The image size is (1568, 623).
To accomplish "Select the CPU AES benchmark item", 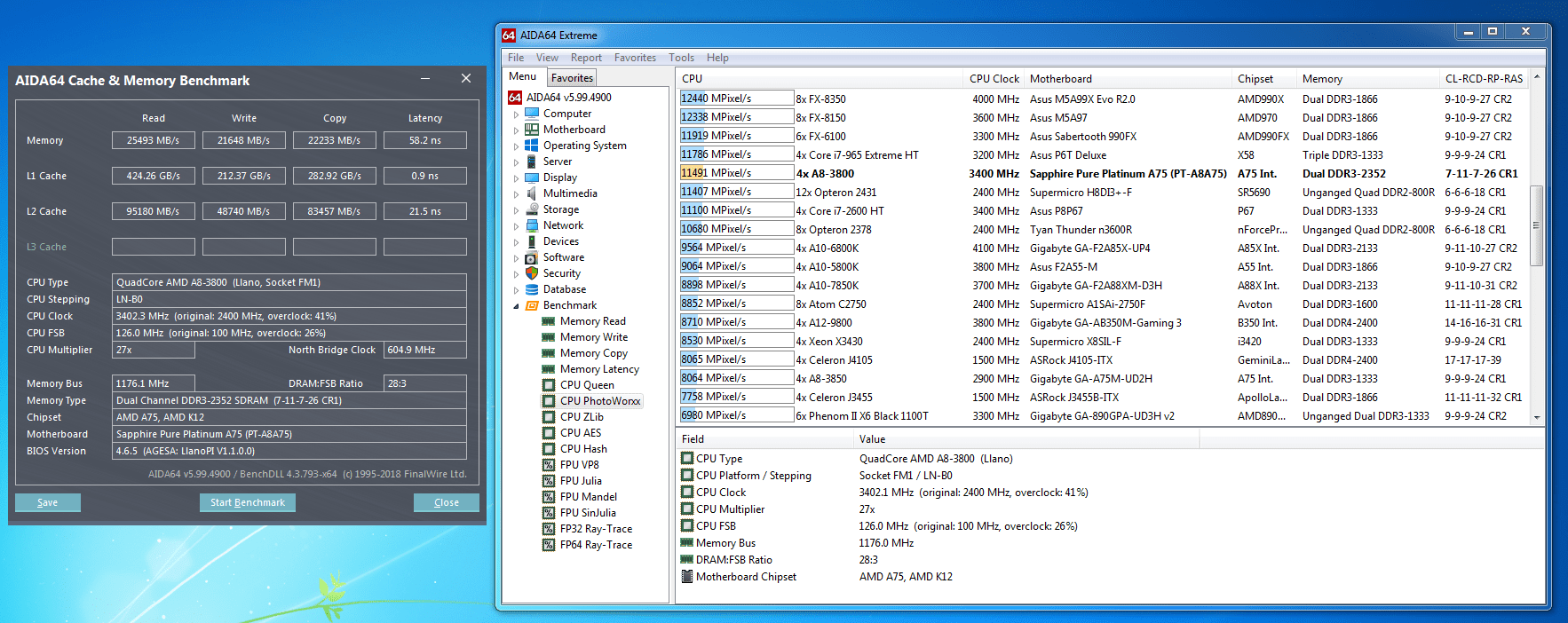I will point(573,433).
